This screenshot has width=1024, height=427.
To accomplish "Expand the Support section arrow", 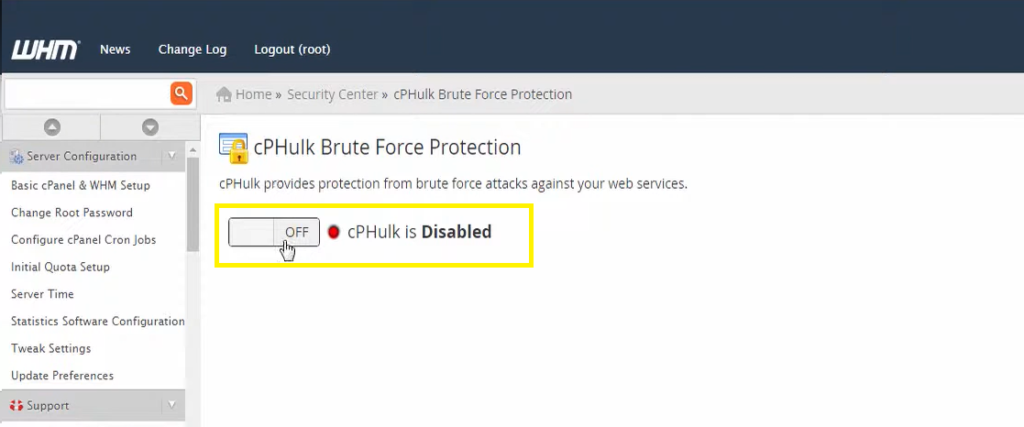I will [171, 405].
